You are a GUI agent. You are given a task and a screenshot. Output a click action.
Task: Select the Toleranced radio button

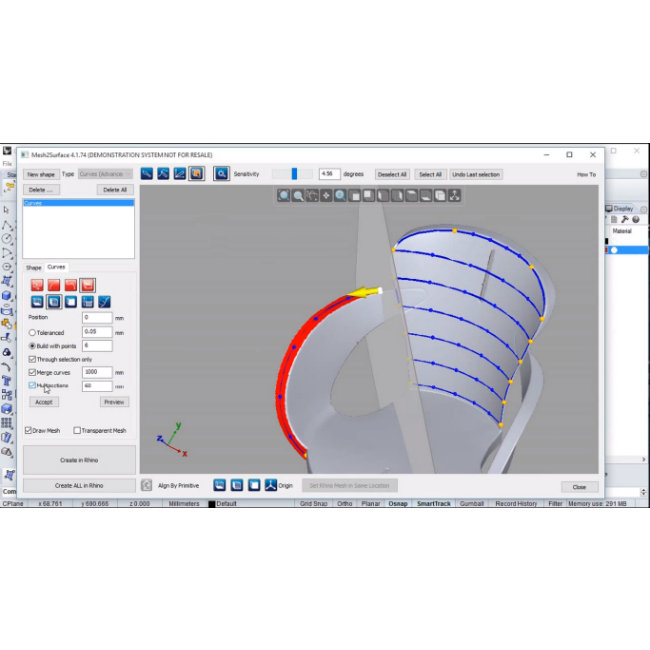click(x=32, y=332)
